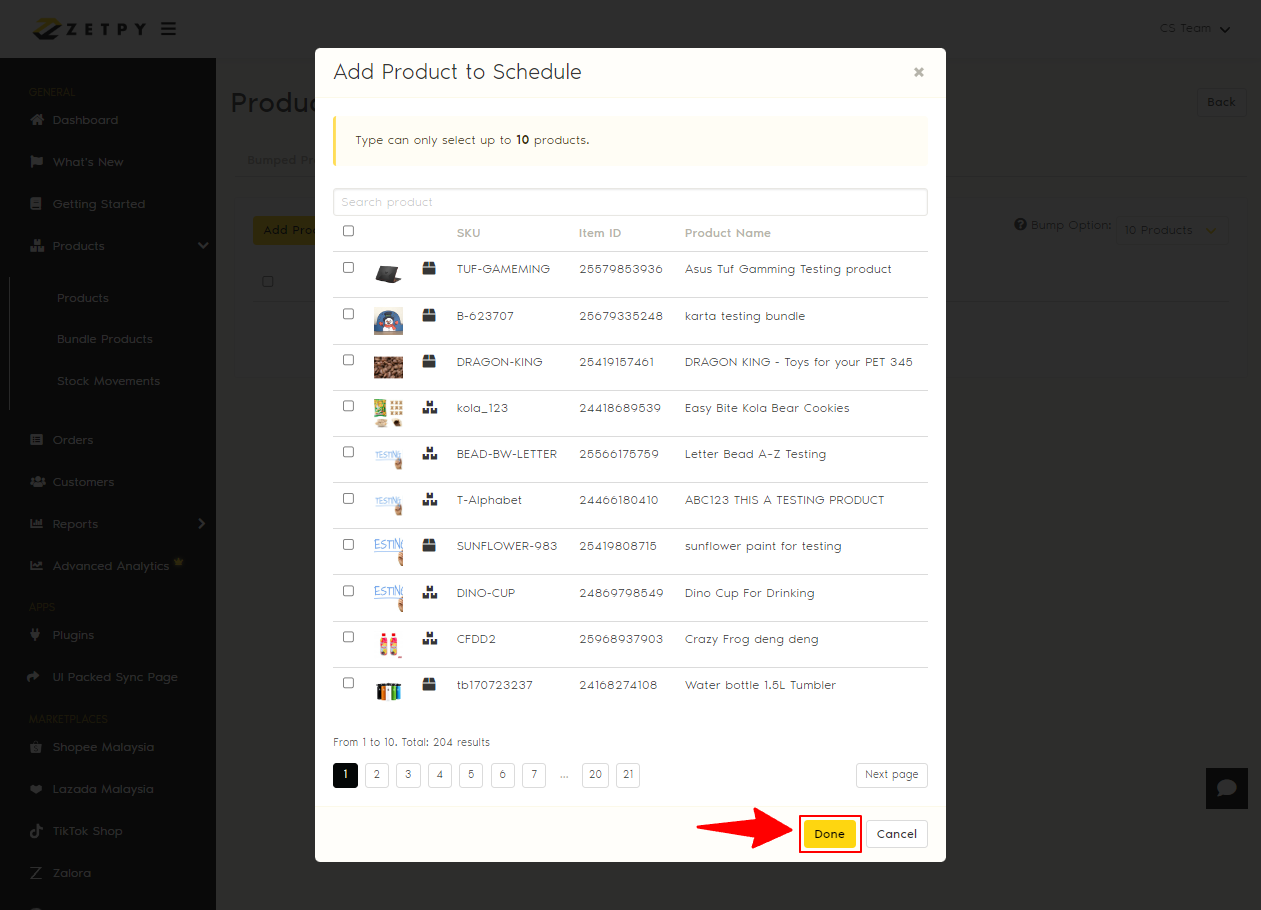The image size is (1261, 910).
Task: Click the SKU column header
Action: tap(468, 233)
